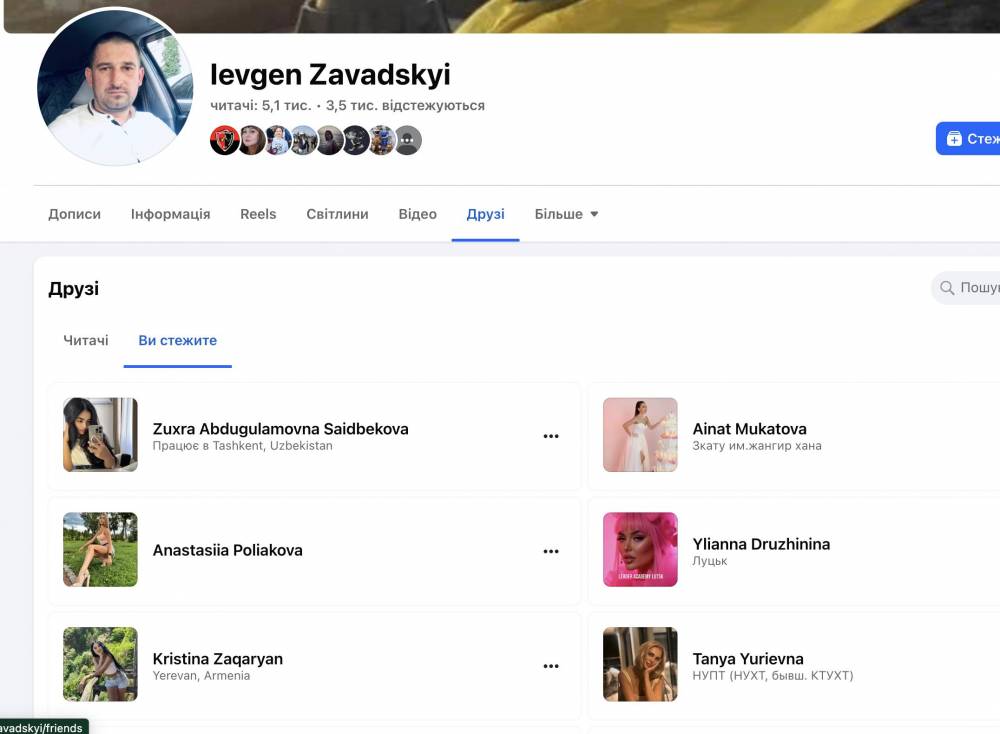The width and height of the screenshot is (1000, 734).
Task: Open Ievgen Zavadskyi profile picture
Action: 115,87
